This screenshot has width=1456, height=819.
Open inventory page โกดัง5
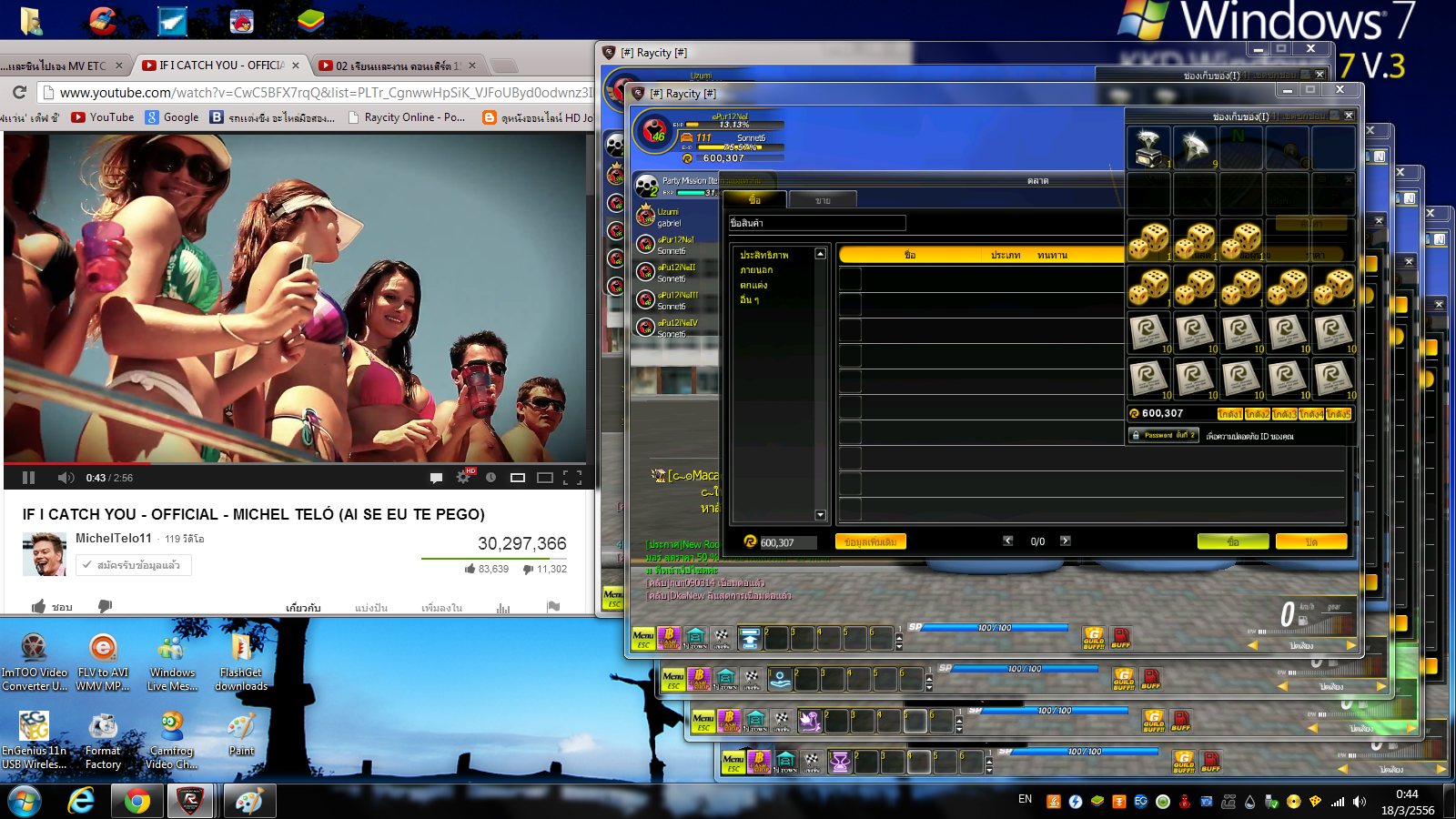tap(1339, 414)
